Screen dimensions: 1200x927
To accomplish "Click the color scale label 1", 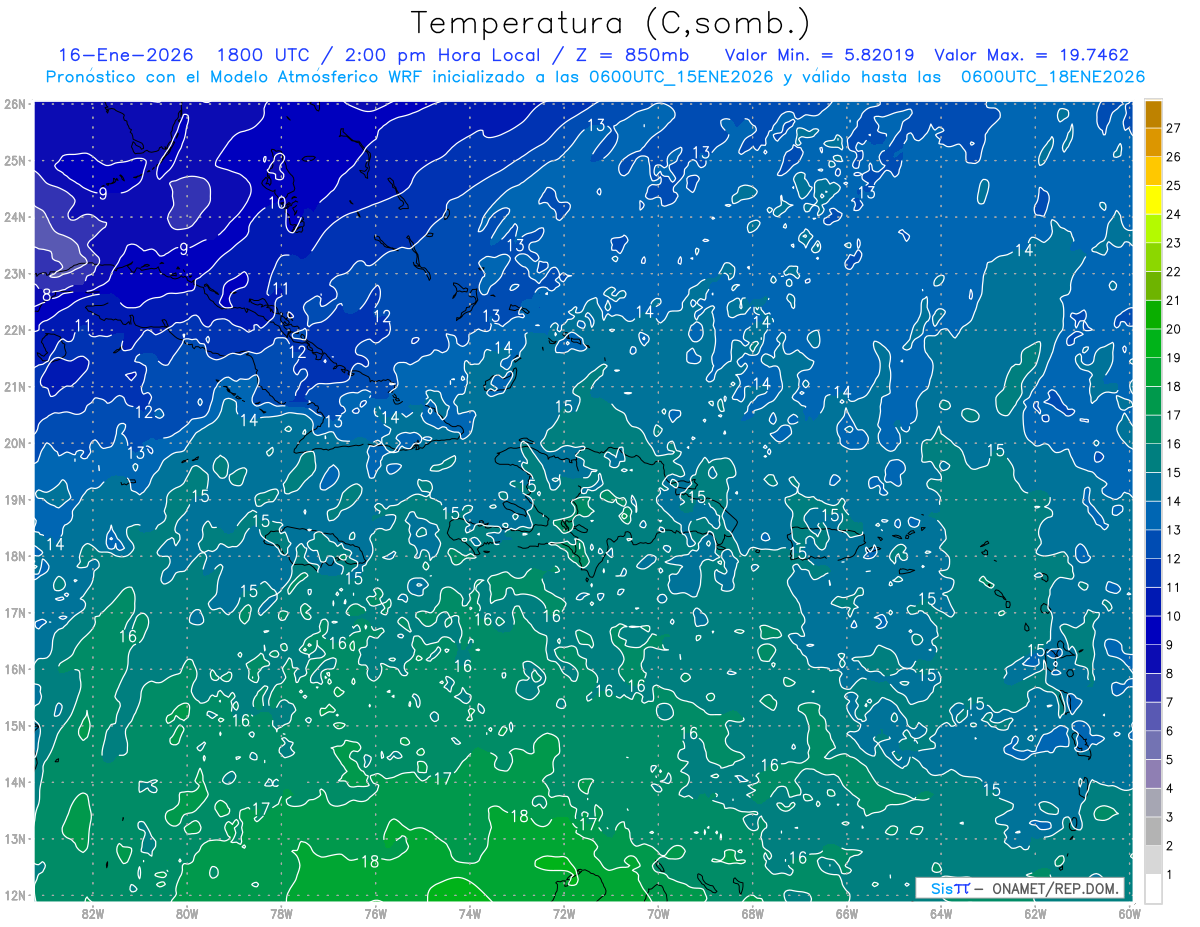I will pyautogui.click(x=1170, y=874).
